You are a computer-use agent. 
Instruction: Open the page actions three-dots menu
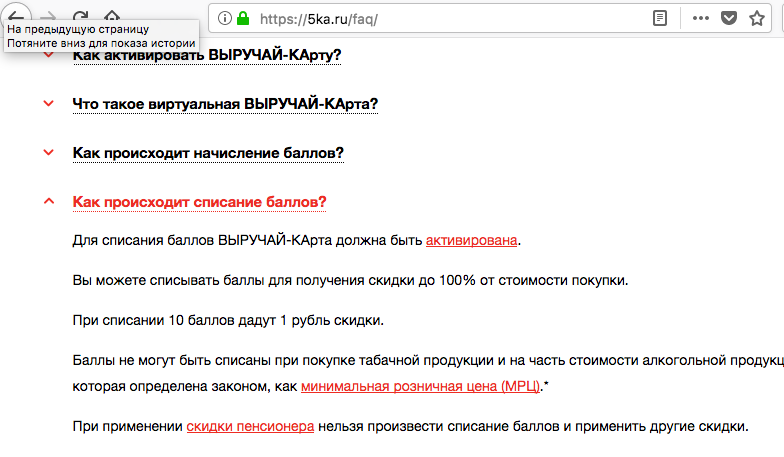click(700, 18)
